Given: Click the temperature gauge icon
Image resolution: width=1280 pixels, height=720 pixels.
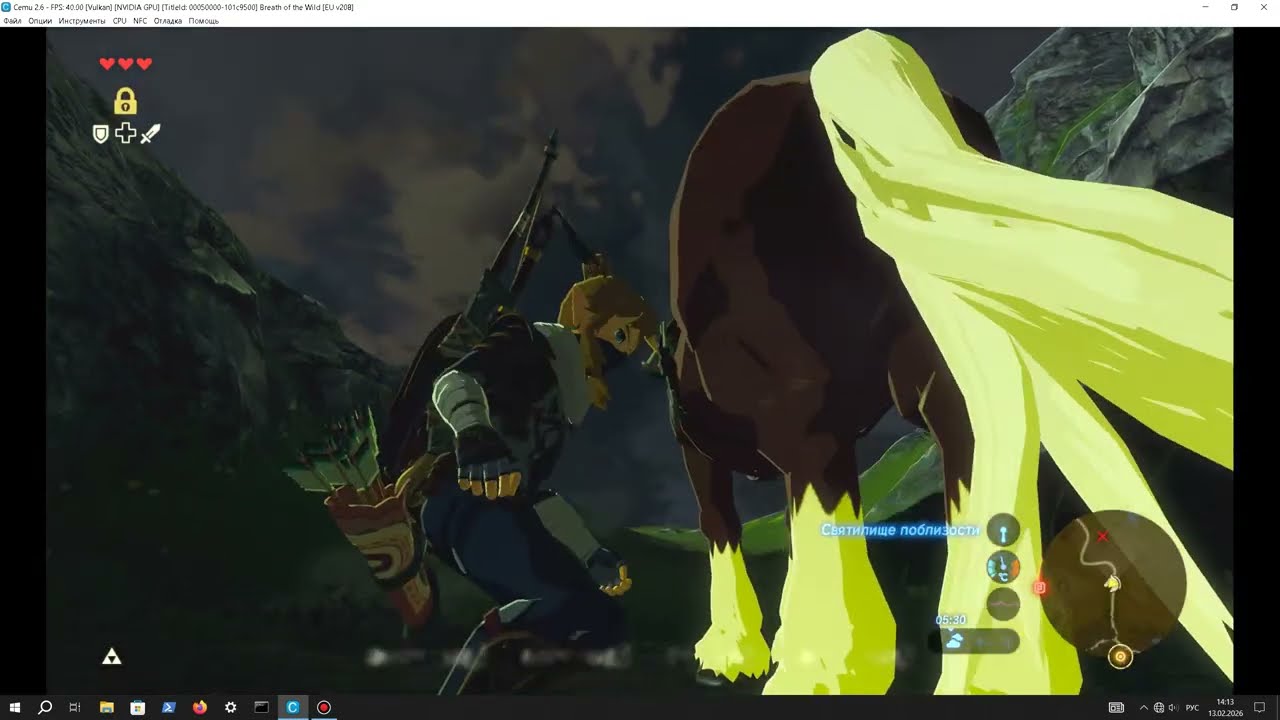Looking at the screenshot, I should pos(1003,567).
